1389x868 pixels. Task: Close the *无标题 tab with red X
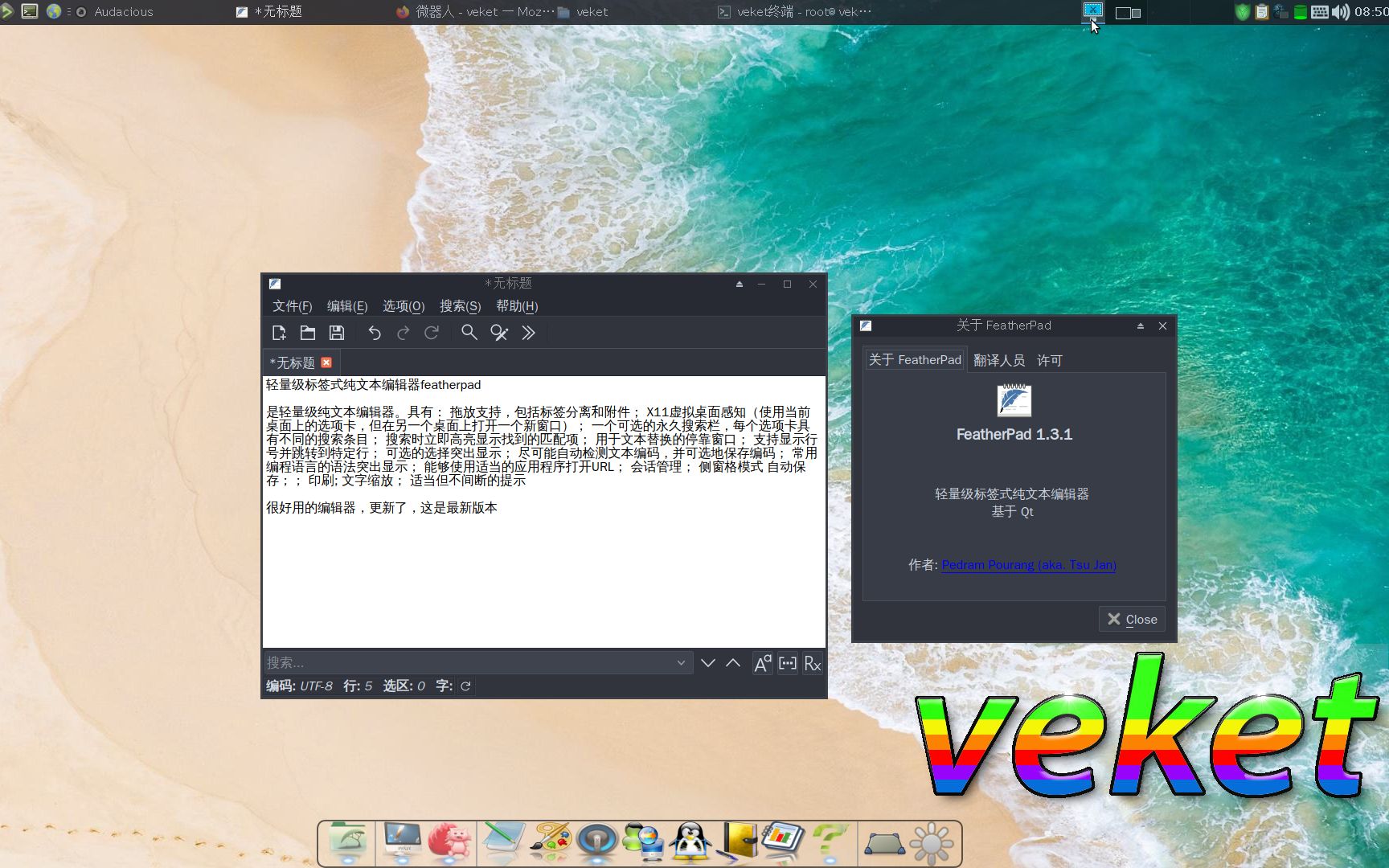point(326,362)
